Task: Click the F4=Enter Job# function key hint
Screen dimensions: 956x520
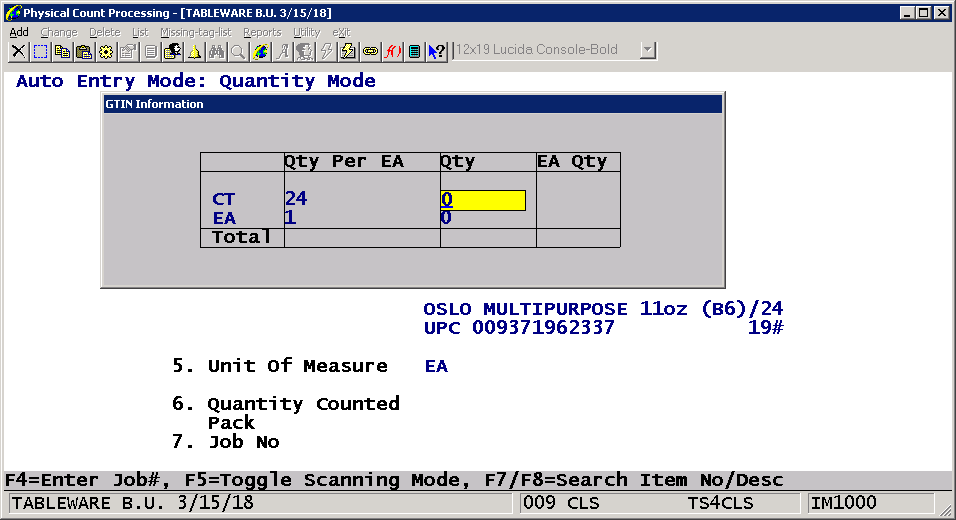Action: pos(87,480)
